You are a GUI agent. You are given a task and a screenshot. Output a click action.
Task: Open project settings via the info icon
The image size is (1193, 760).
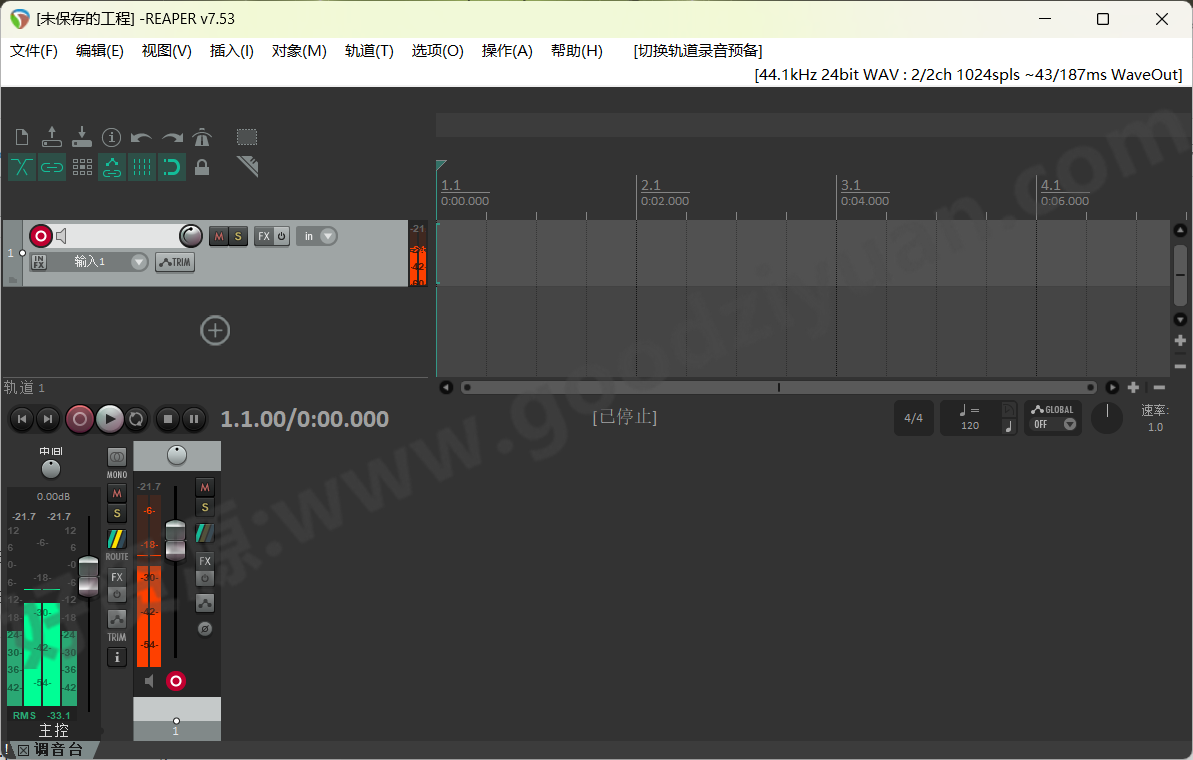111,136
